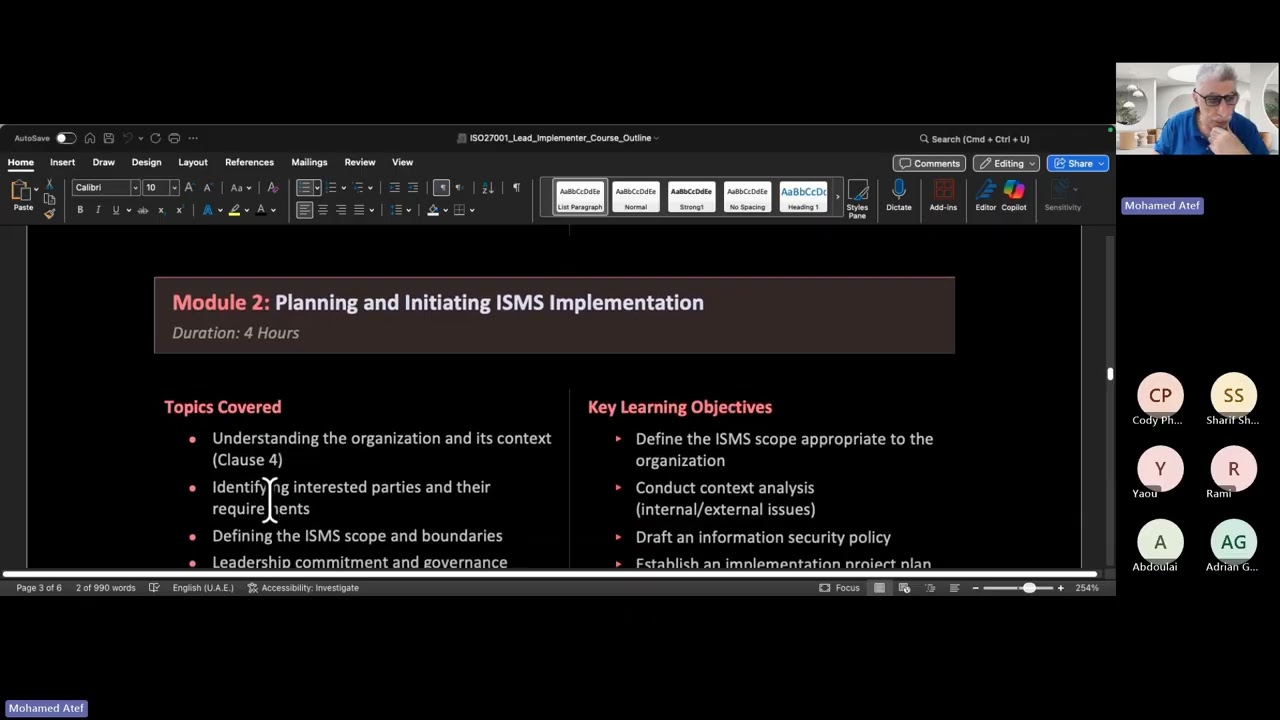Start Dictate with the microphone

tap(899, 196)
